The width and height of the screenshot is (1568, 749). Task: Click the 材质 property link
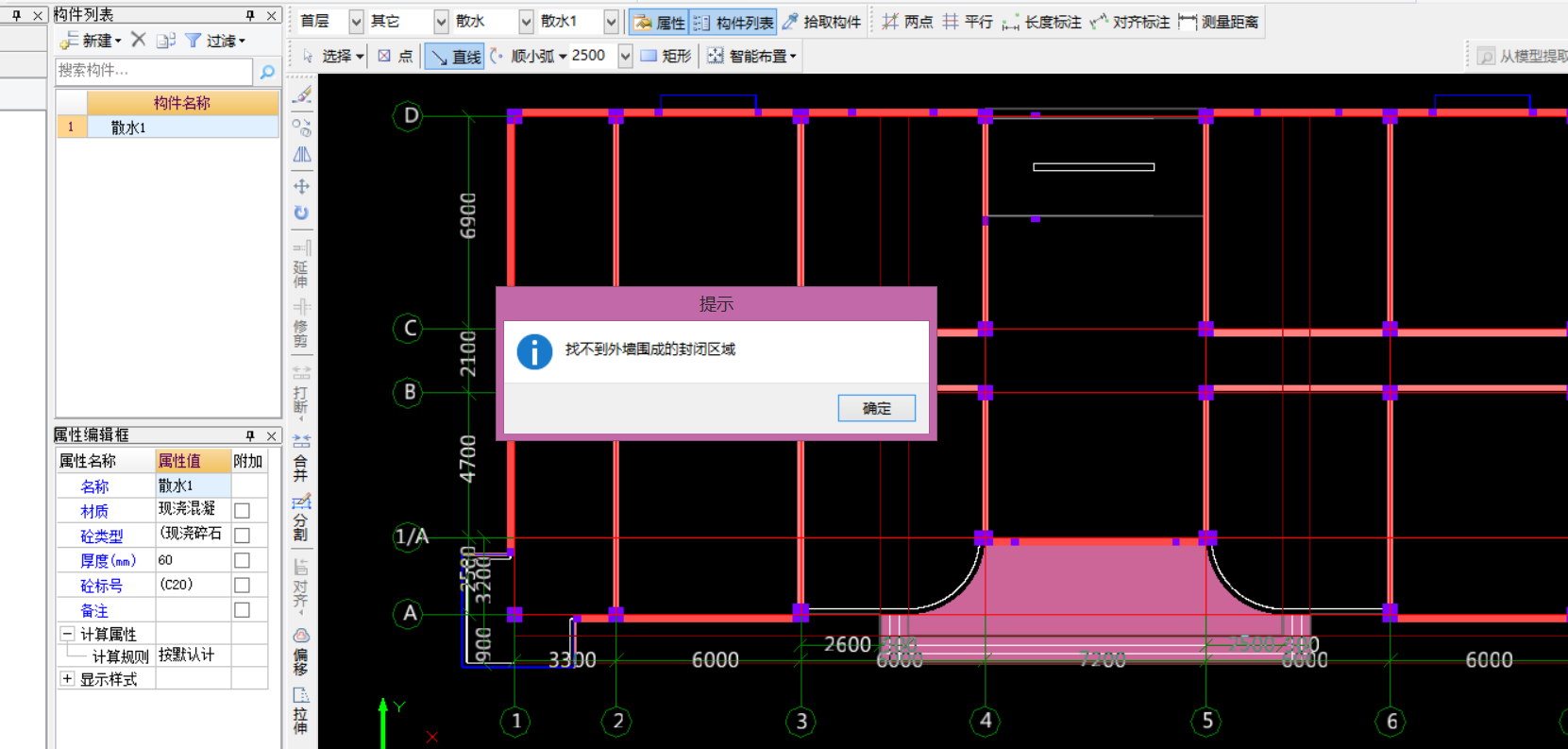(94, 511)
